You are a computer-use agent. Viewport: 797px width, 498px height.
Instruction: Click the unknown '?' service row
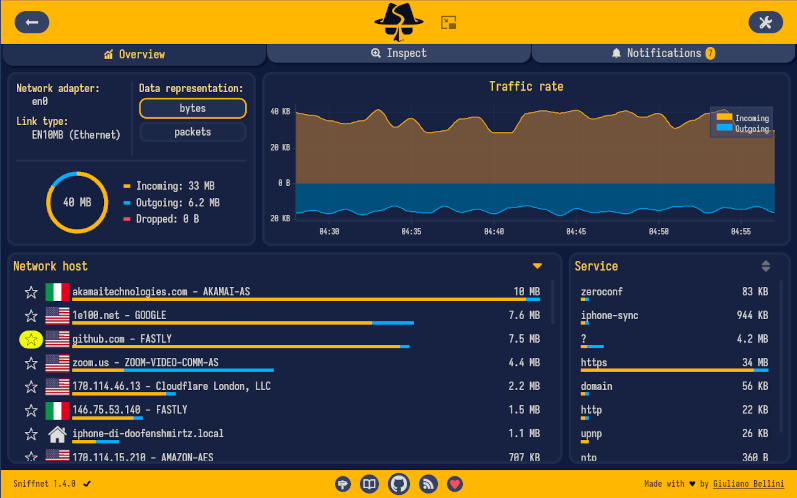[x=675, y=339]
